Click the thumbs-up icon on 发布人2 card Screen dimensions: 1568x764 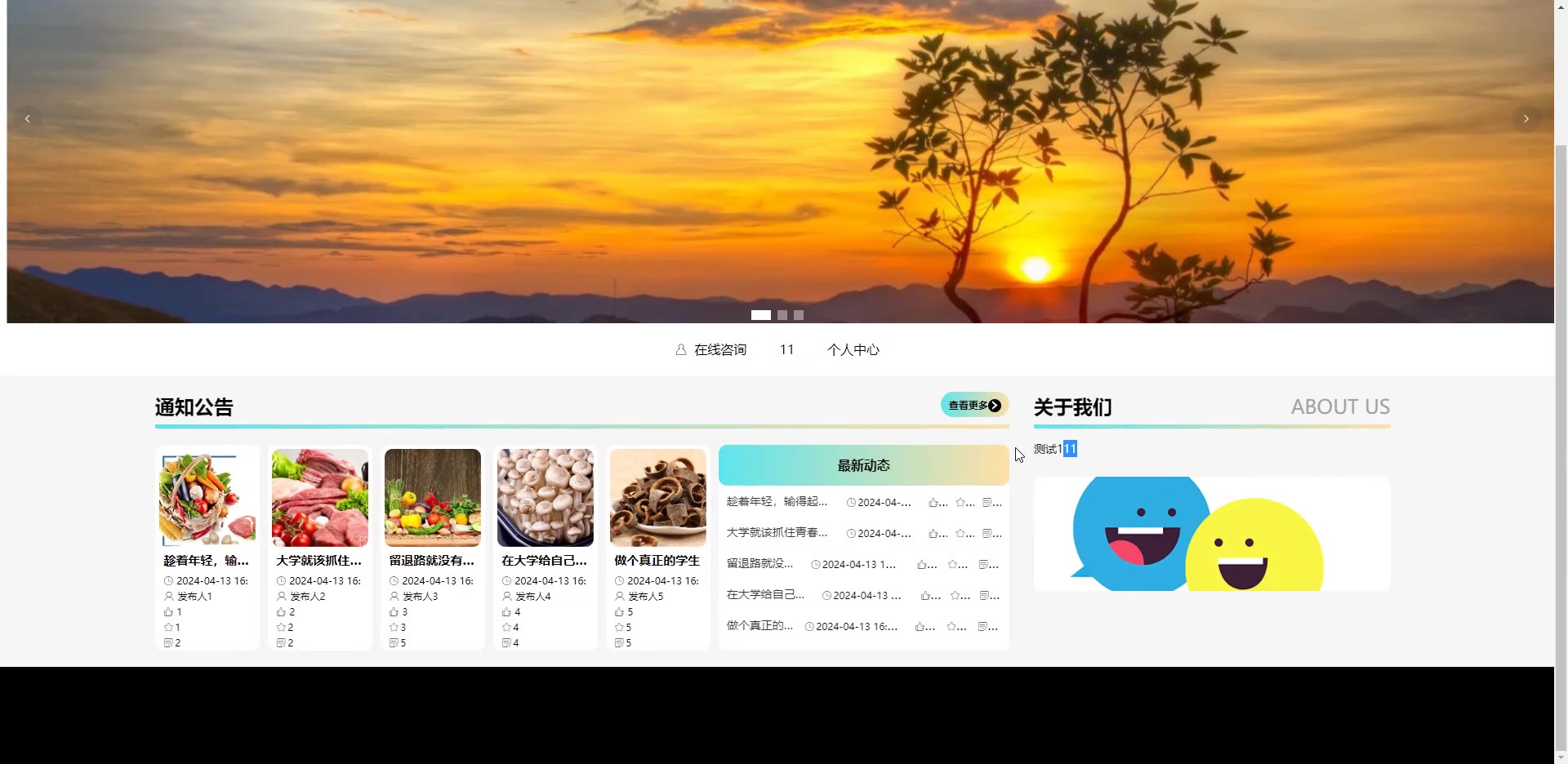(x=281, y=612)
